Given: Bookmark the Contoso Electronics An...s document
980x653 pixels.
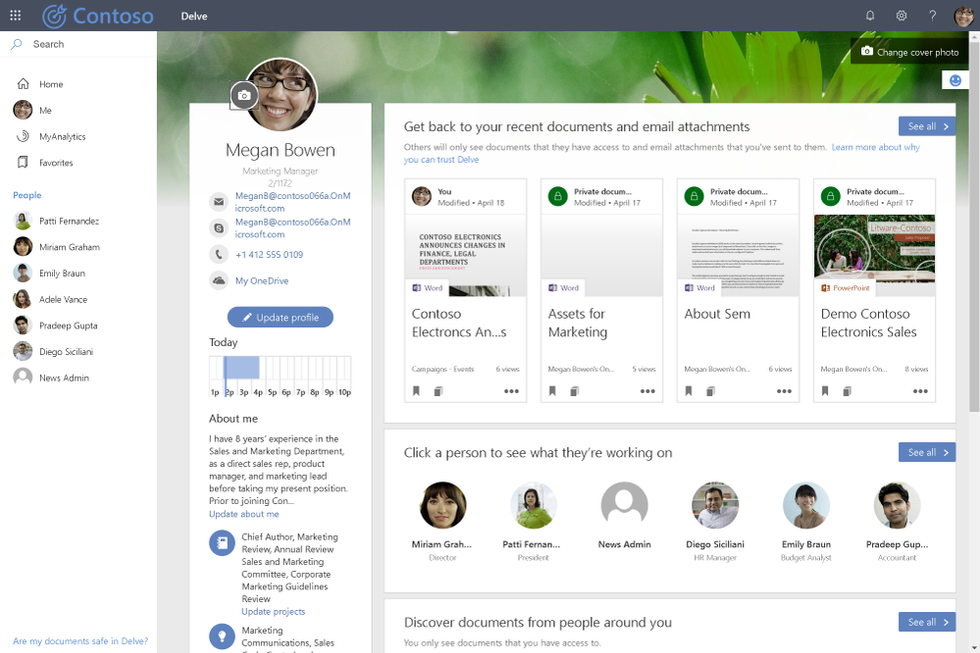Looking at the screenshot, I should [x=416, y=391].
